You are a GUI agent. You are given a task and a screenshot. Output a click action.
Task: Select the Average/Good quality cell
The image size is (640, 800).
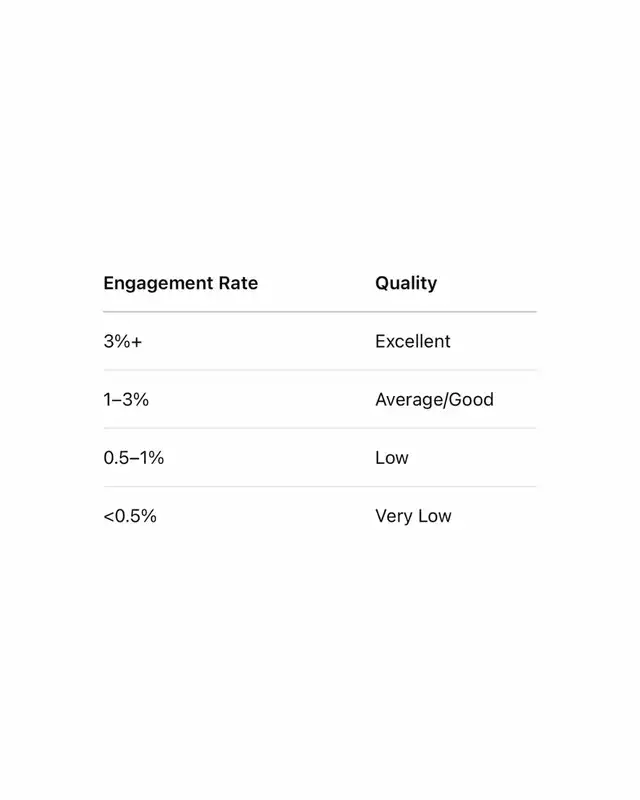pos(434,399)
